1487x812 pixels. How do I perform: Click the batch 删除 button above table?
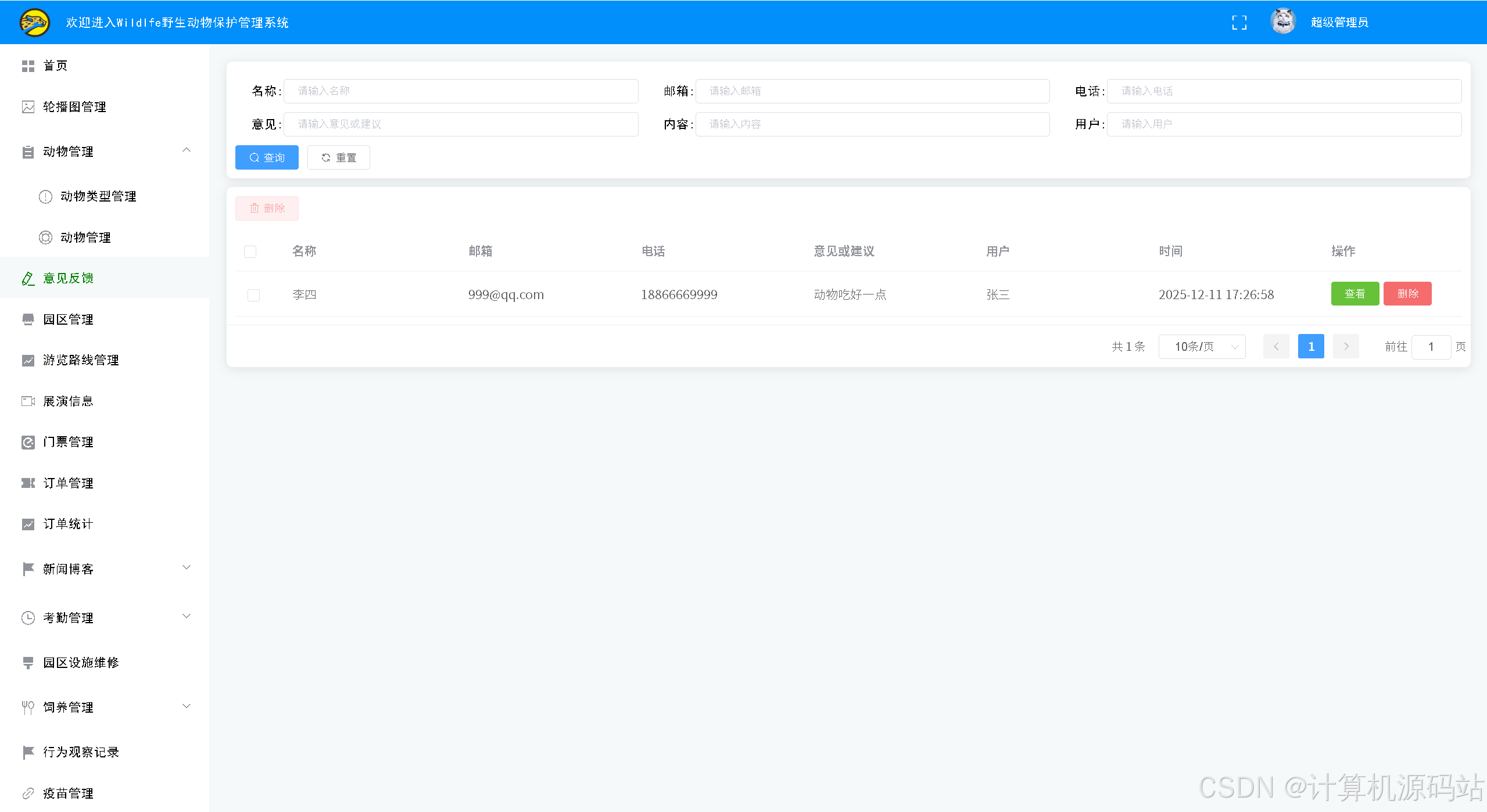tap(267, 209)
